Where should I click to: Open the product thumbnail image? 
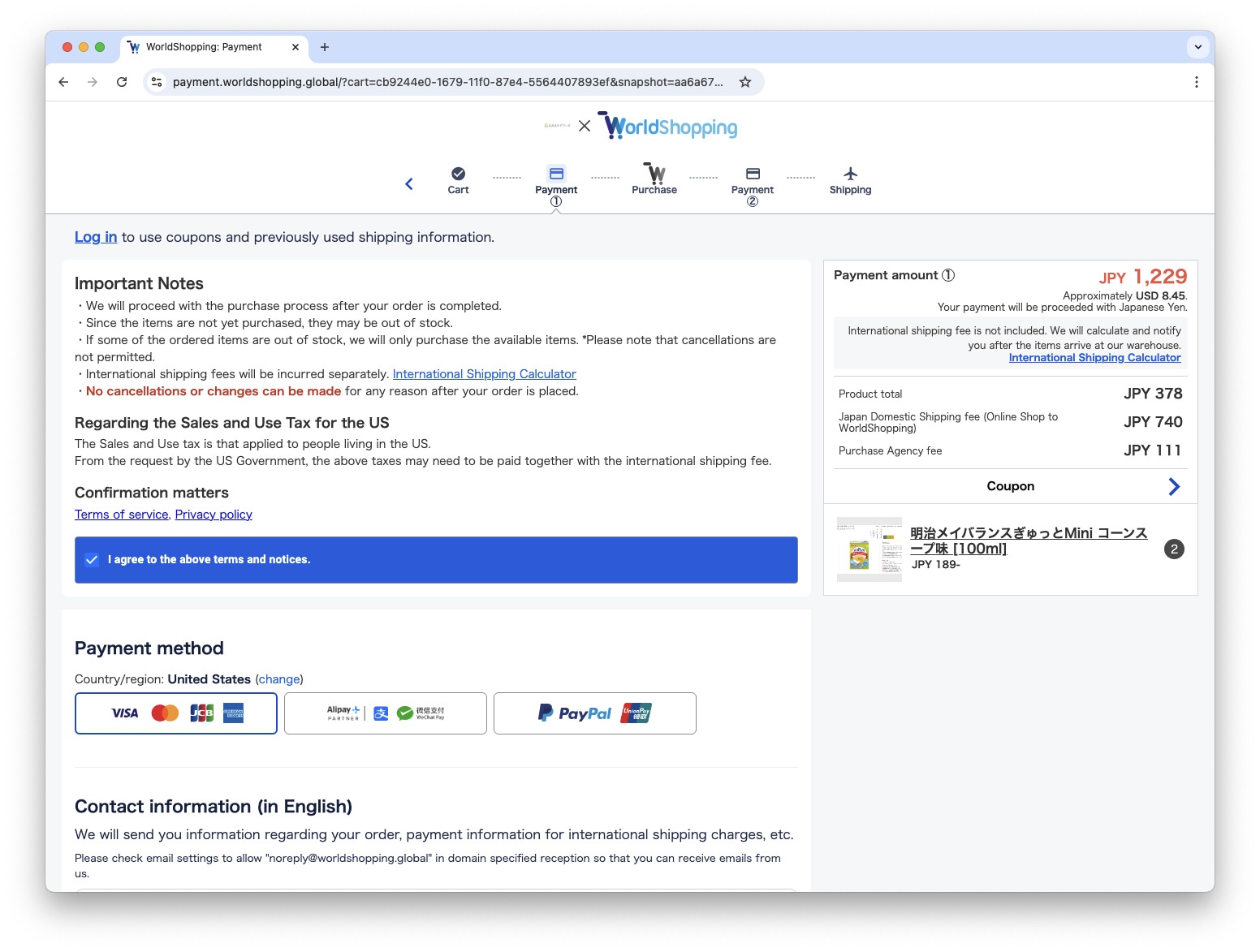869,549
